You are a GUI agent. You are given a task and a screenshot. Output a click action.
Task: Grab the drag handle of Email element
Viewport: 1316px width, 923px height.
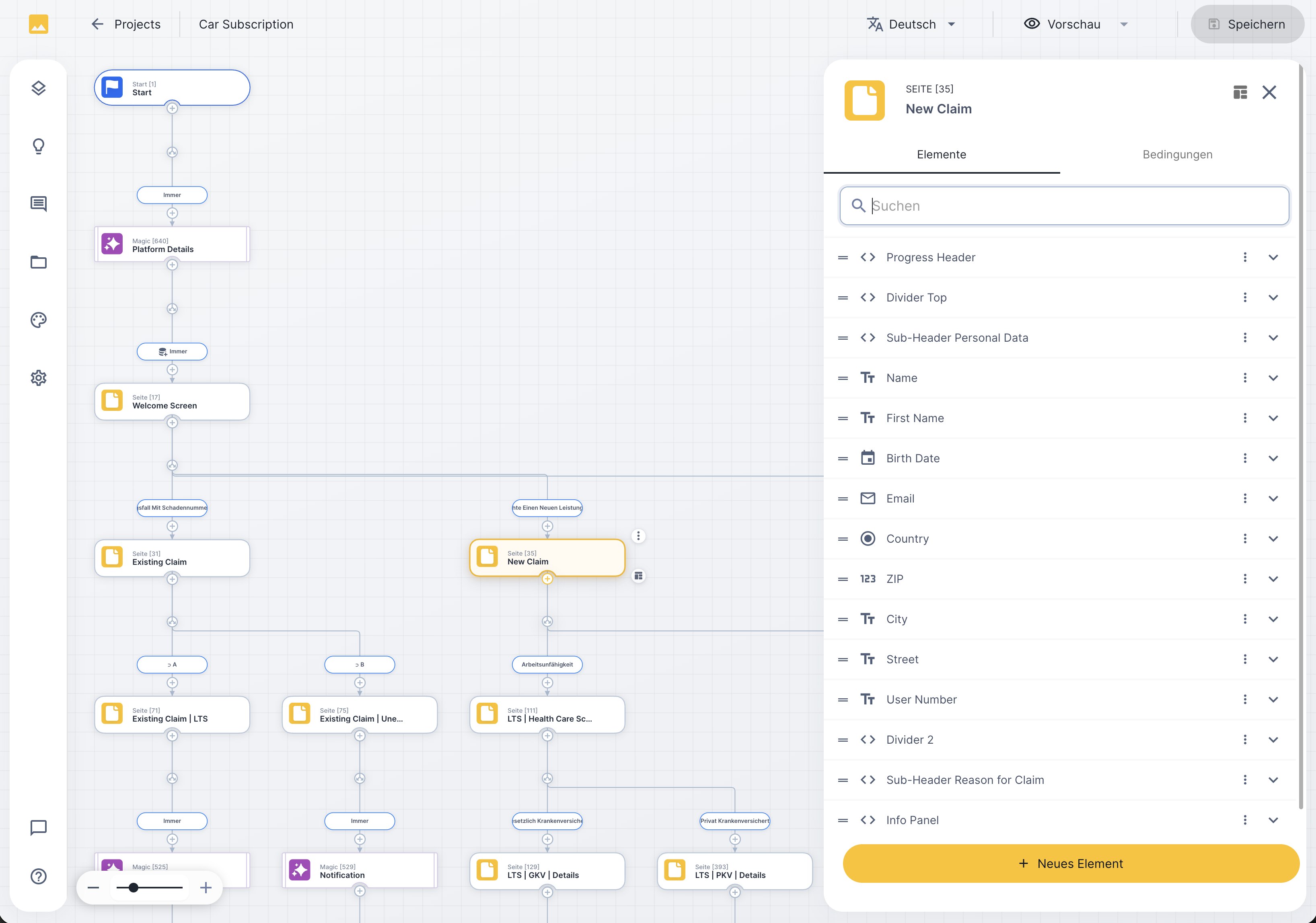843,498
